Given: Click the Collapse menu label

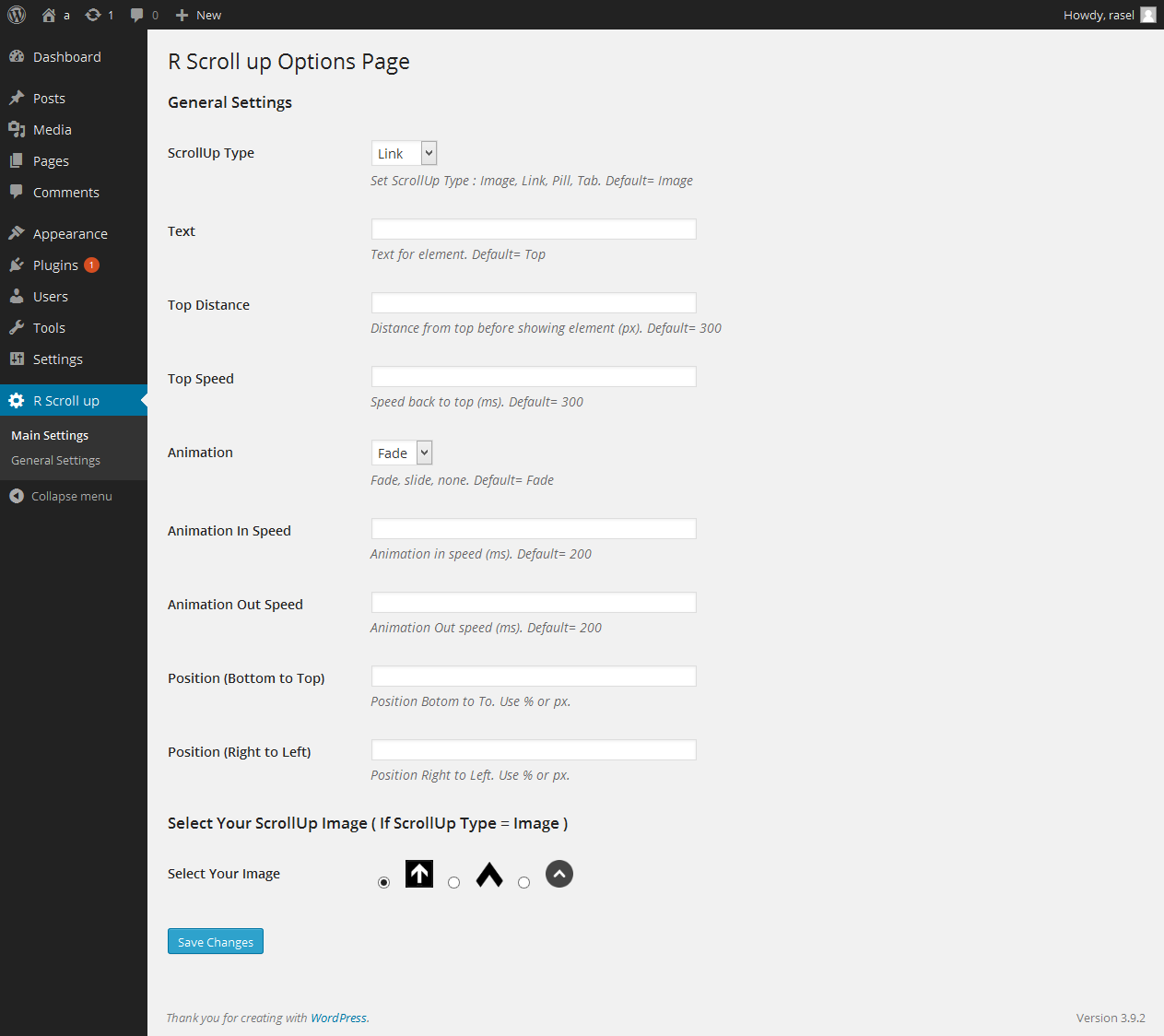Looking at the screenshot, I should click(72, 496).
